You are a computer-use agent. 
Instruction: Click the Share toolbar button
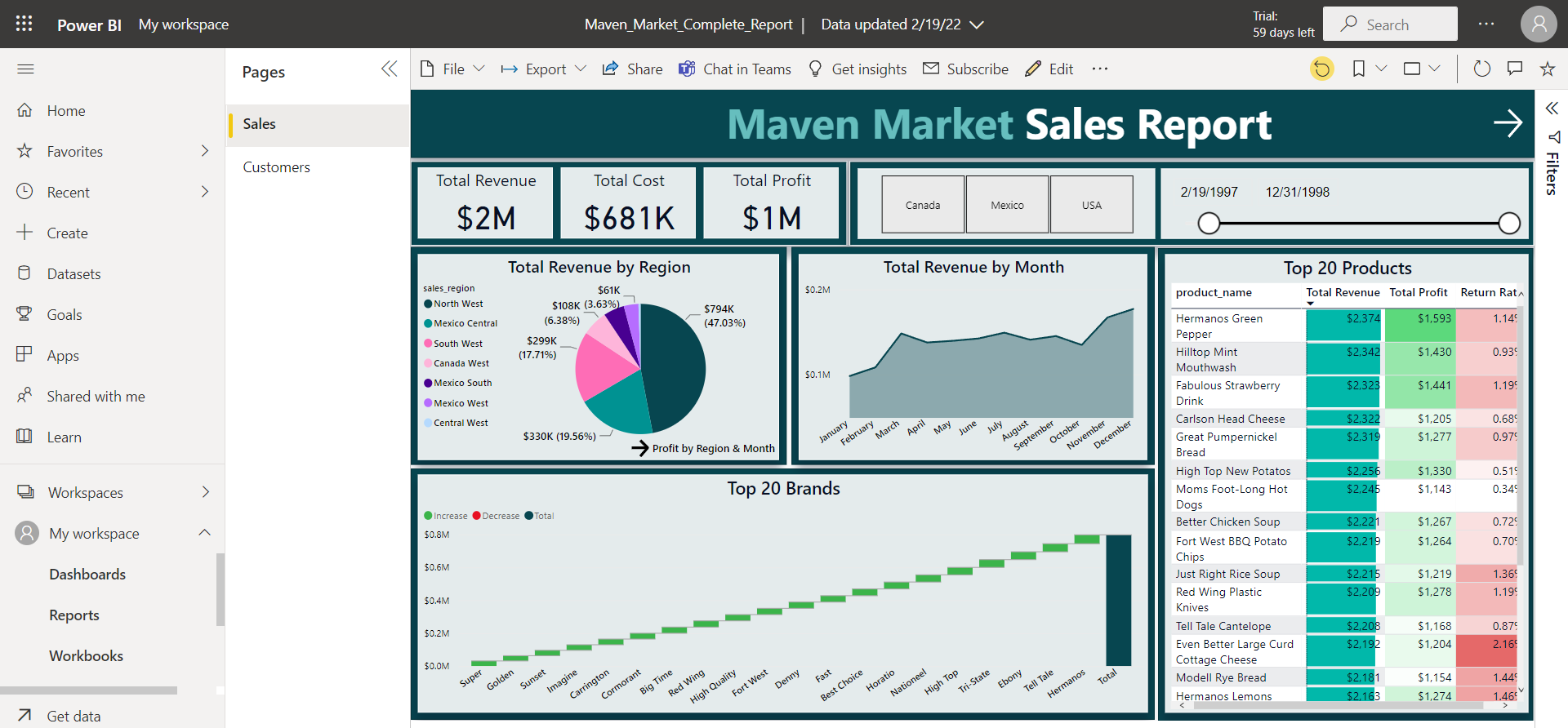coord(632,69)
